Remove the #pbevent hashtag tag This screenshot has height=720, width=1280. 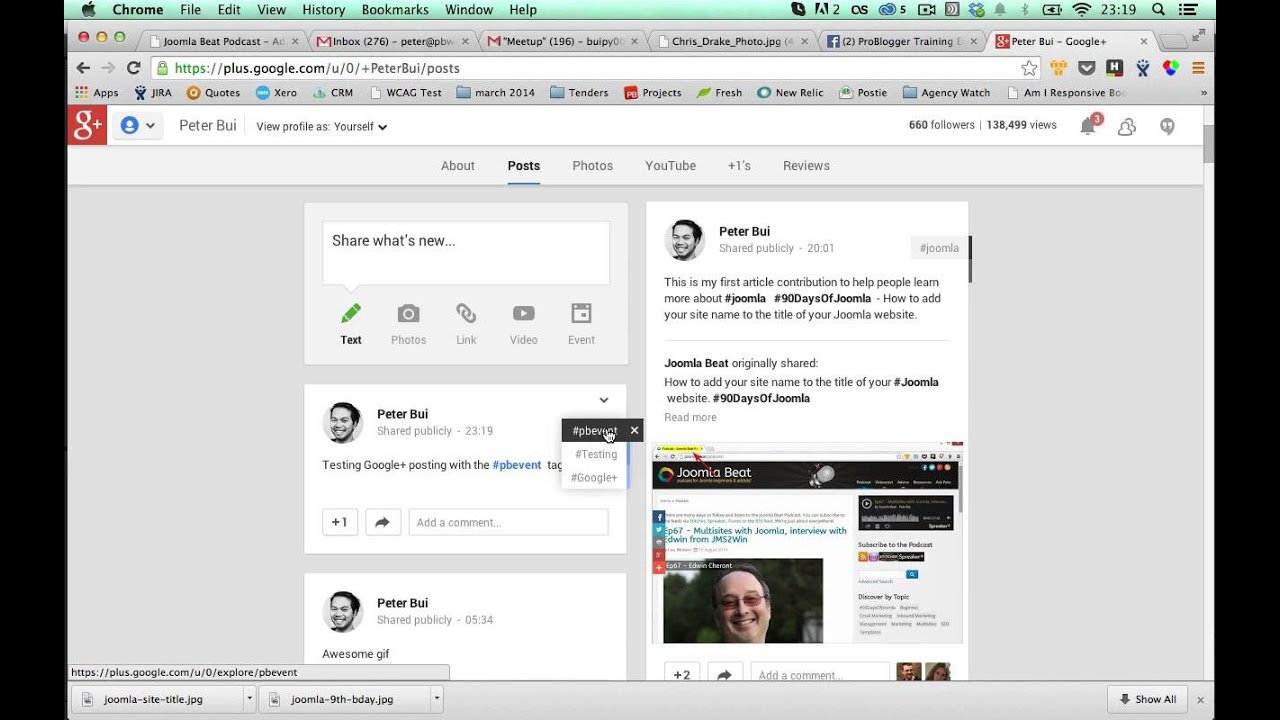coord(634,430)
